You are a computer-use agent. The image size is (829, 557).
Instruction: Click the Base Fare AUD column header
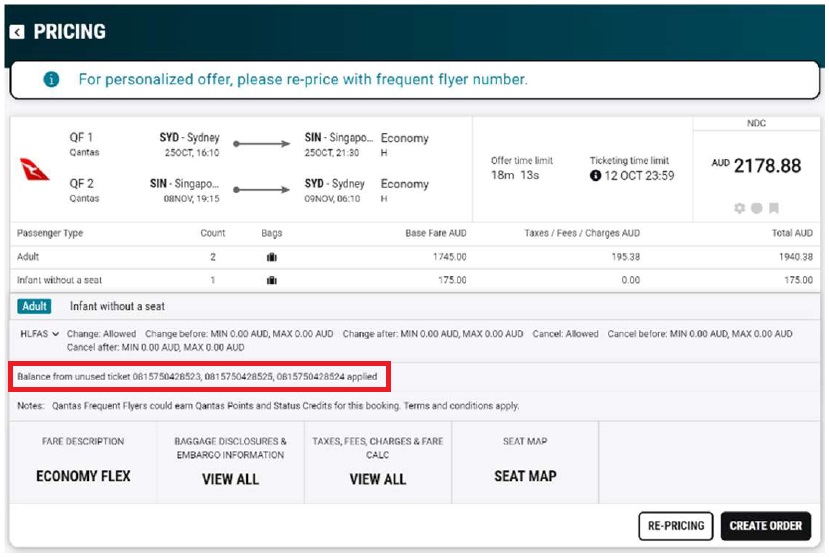[x=436, y=233]
